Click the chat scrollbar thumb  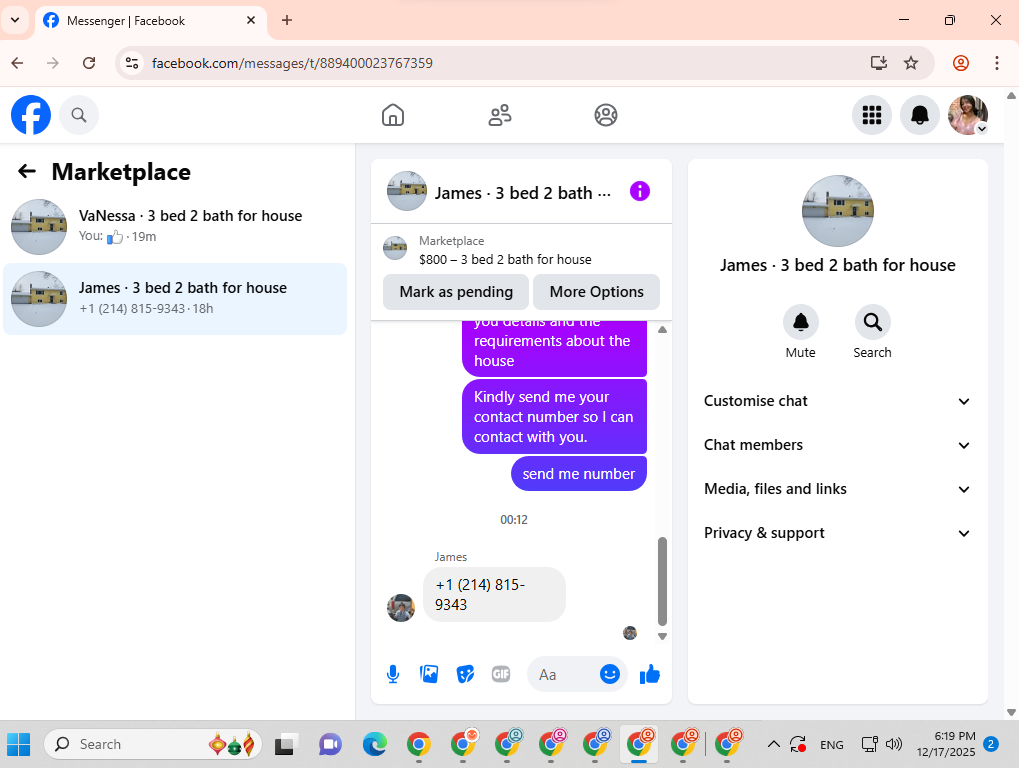[x=662, y=581]
